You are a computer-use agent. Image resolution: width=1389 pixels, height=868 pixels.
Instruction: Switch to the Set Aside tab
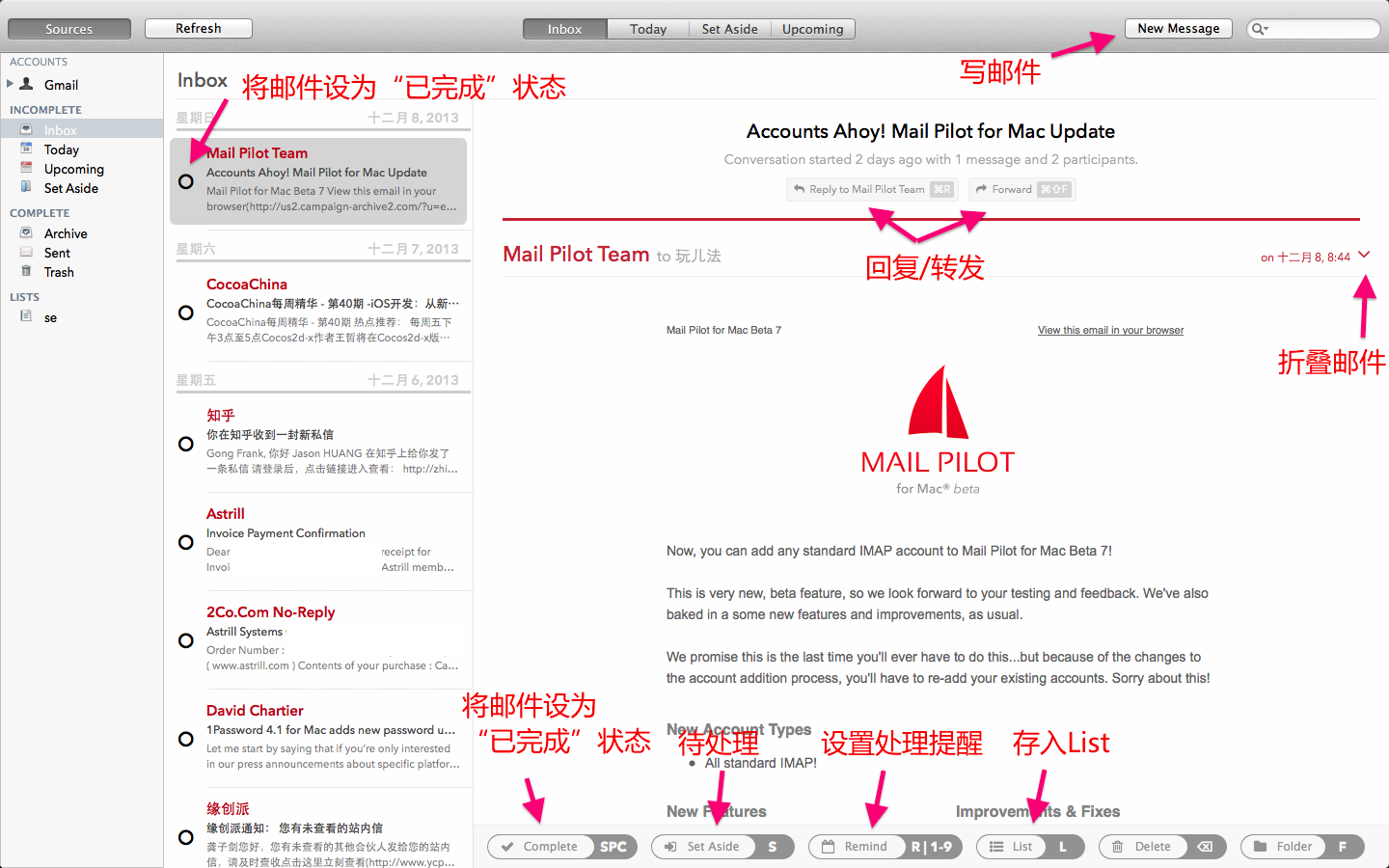click(729, 29)
